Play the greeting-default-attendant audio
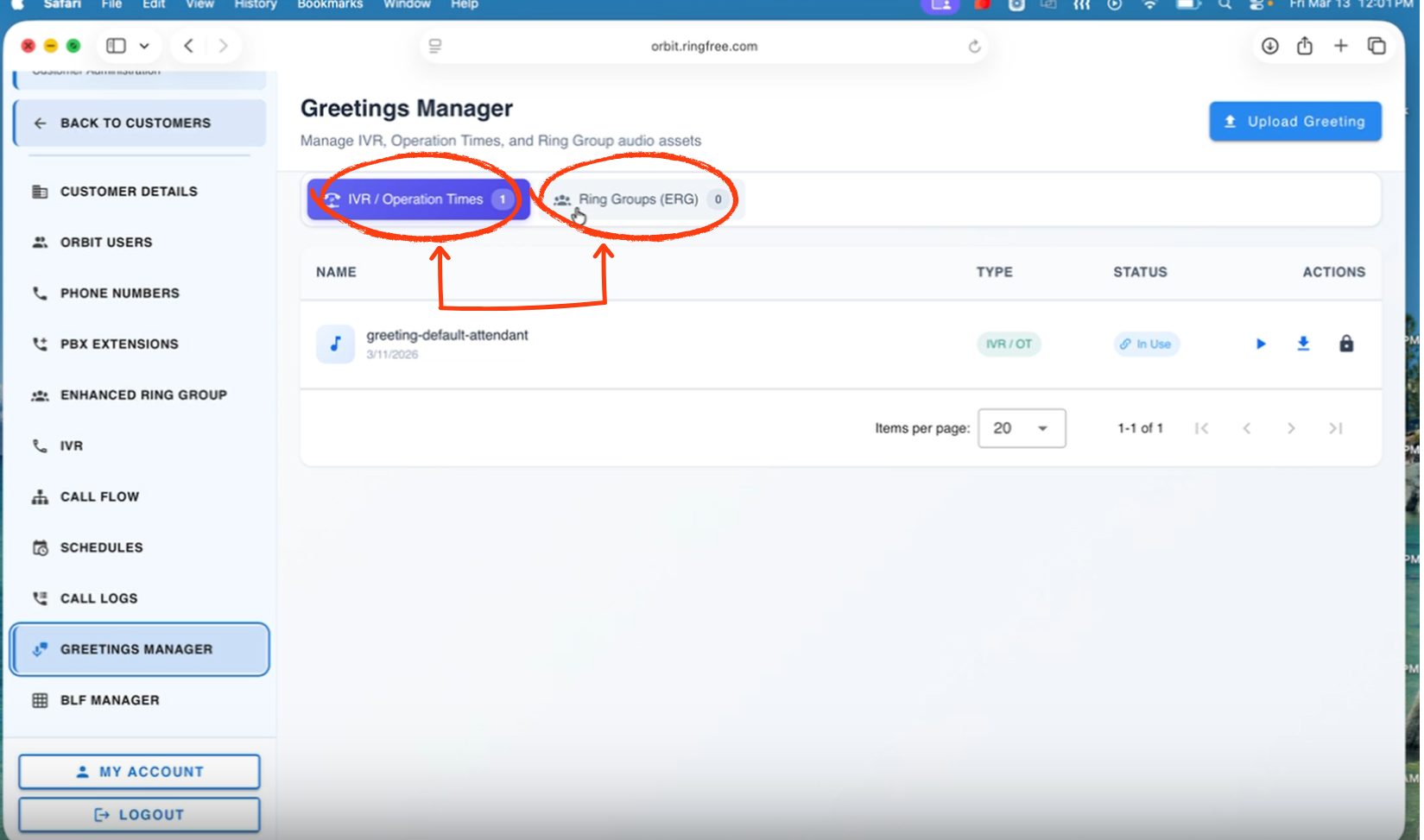This screenshot has width=1424, height=840. (1260, 344)
